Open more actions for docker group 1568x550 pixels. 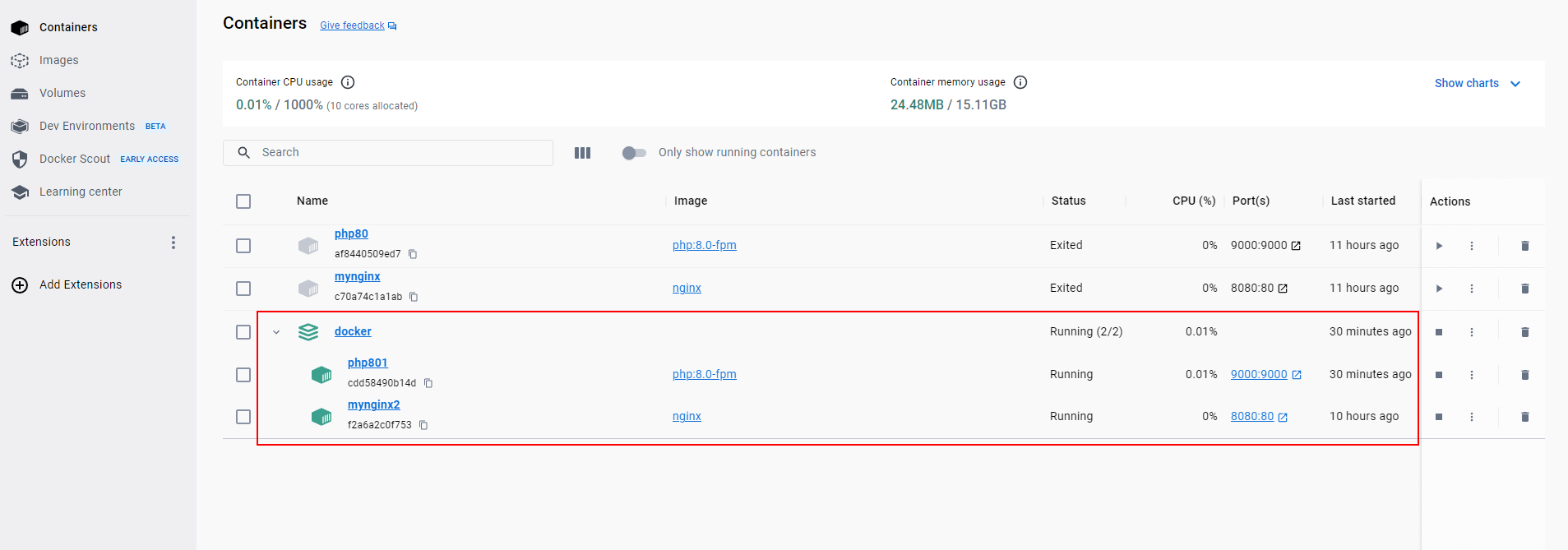pyautogui.click(x=1472, y=332)
